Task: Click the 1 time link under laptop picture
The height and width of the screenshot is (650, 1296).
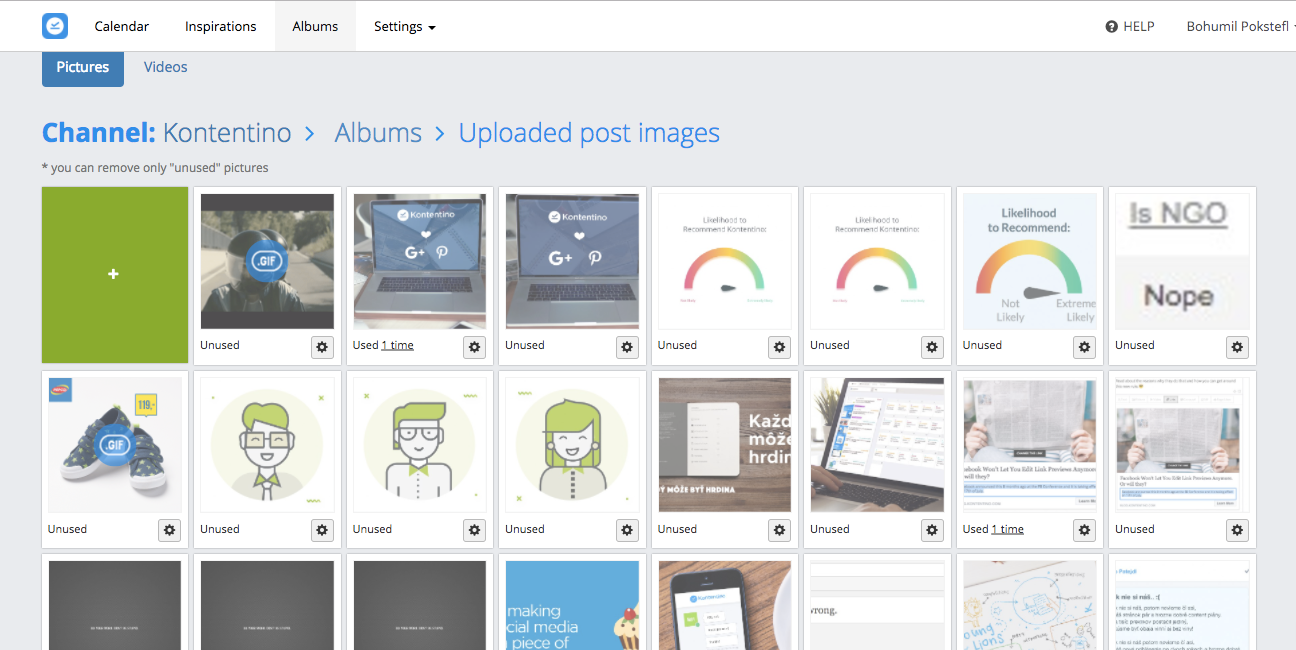Action: pyautogui.click(x=397, y=345)
